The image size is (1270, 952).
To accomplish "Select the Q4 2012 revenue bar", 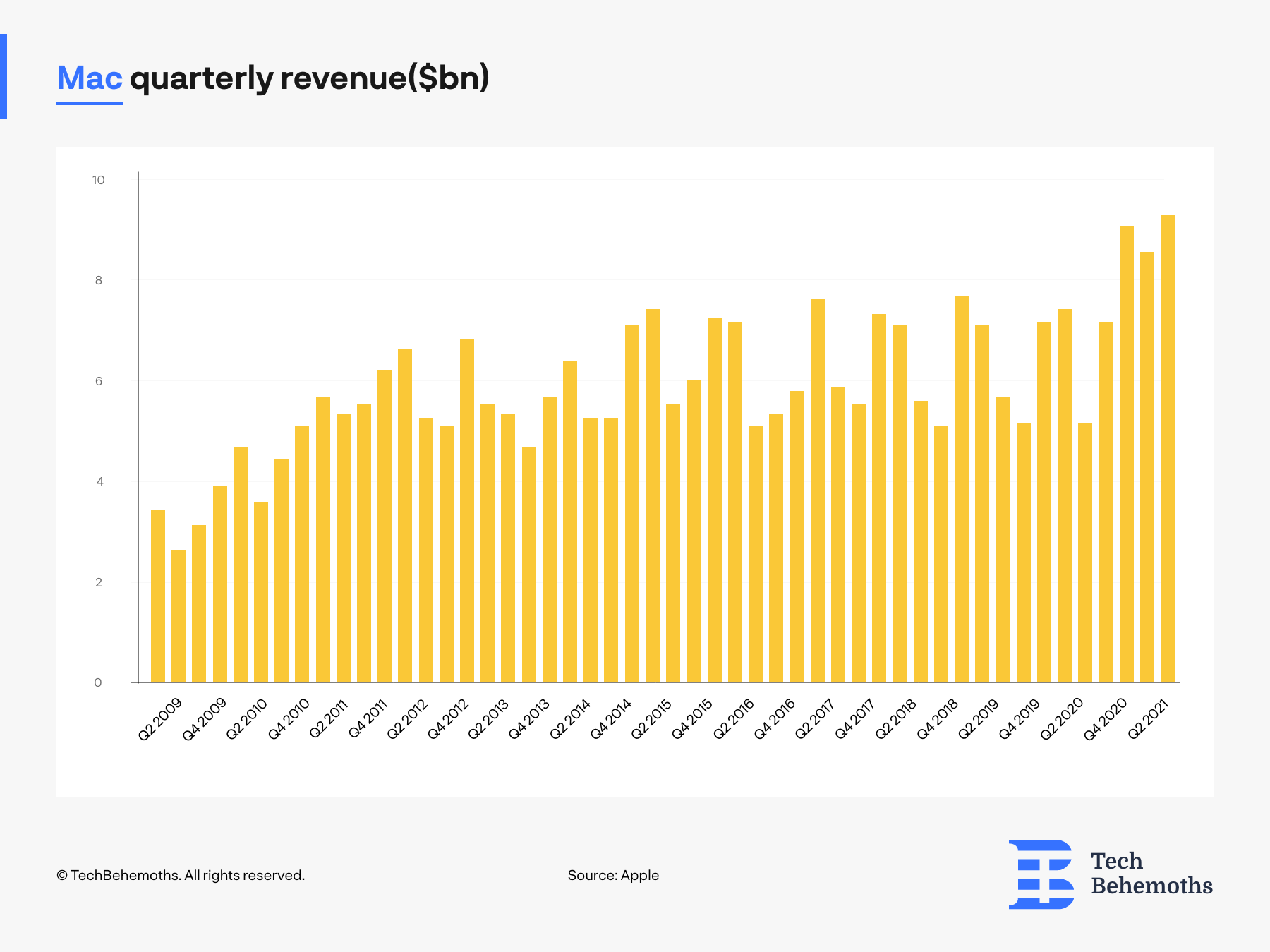I will [x=467, y=510].
